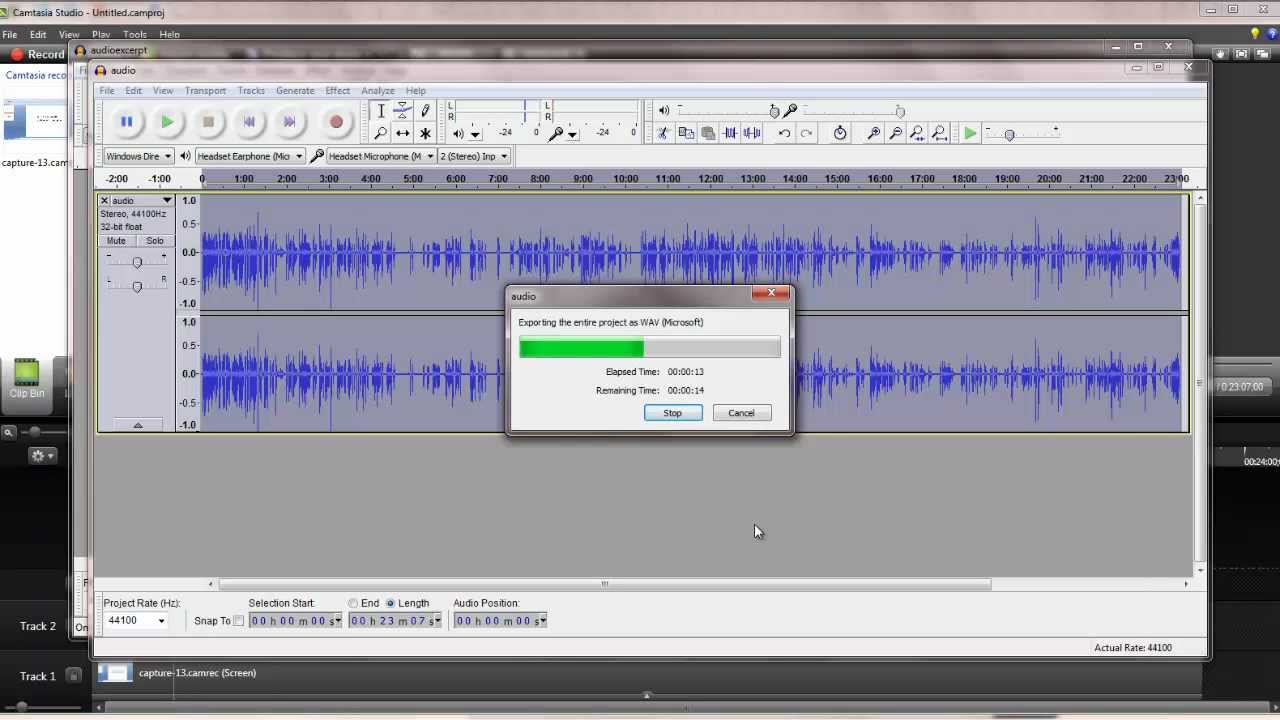The height and width of the screenshot is (720, 1280).
Task: Open the Audacity Effect menu
Action: [338, 91]
